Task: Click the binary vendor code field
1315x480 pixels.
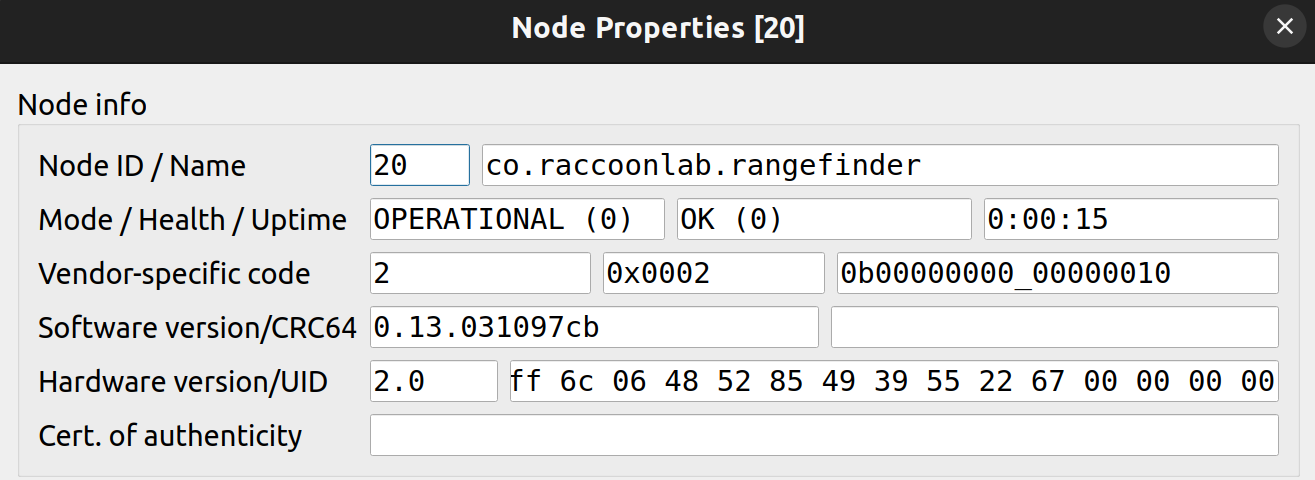Action: click(1058, 273)
